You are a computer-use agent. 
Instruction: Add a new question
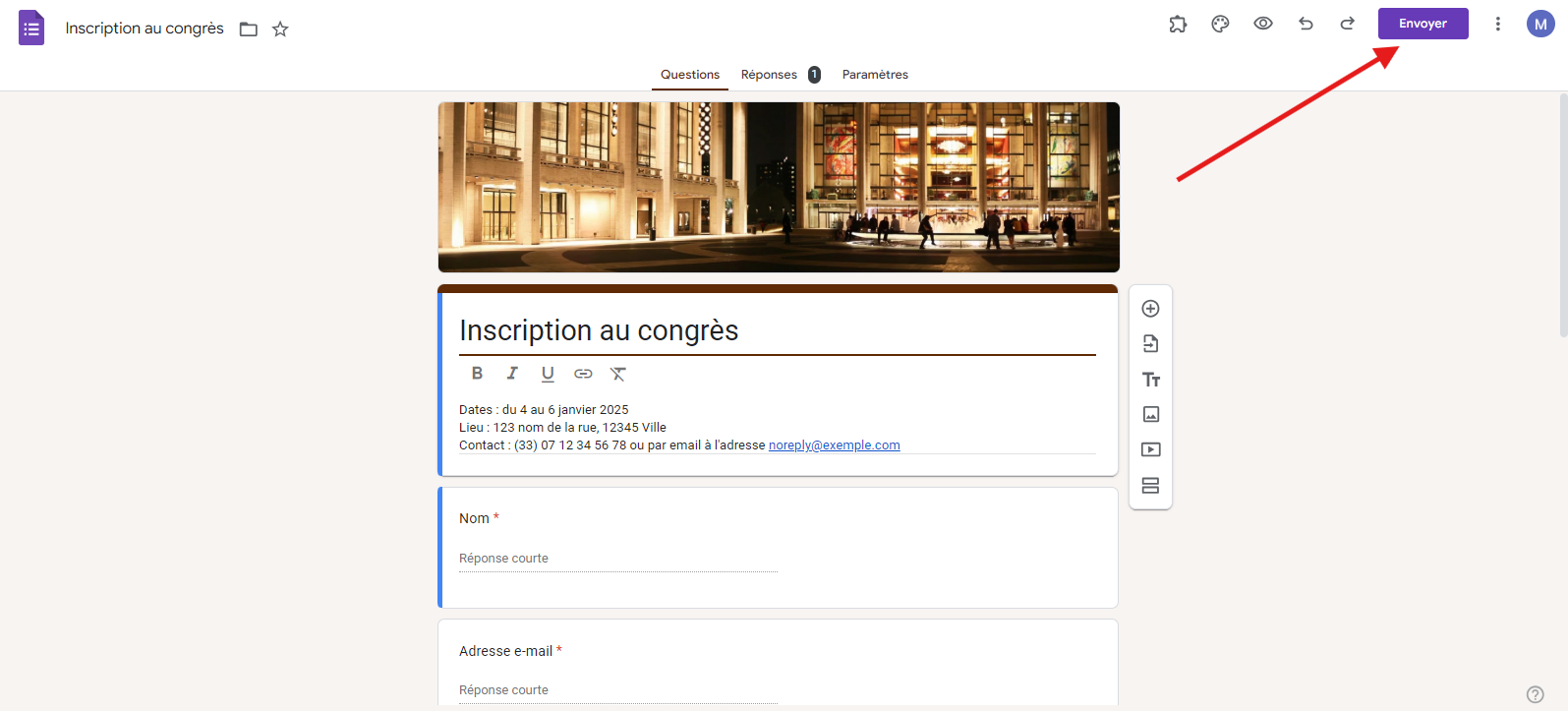click(x=1150, y=309)
